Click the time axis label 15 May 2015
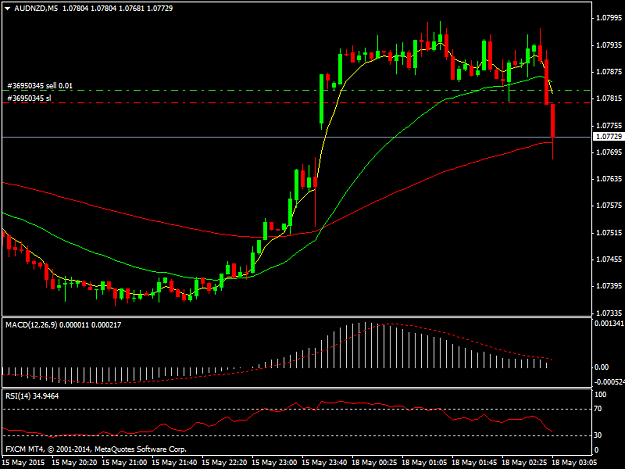625x469 pixels. click(24, 463)
